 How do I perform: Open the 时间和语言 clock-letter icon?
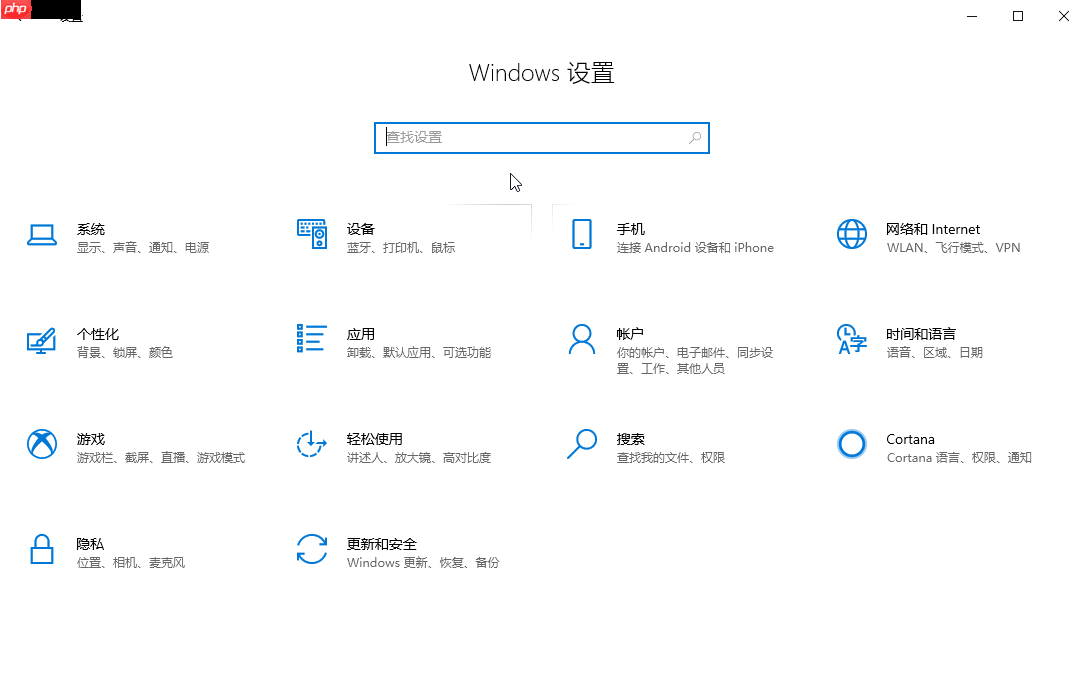click(852, 339)
